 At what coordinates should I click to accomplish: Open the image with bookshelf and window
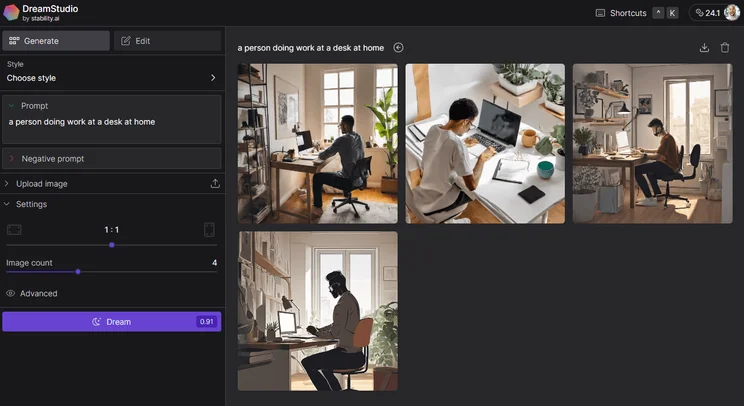coord(318,144)
